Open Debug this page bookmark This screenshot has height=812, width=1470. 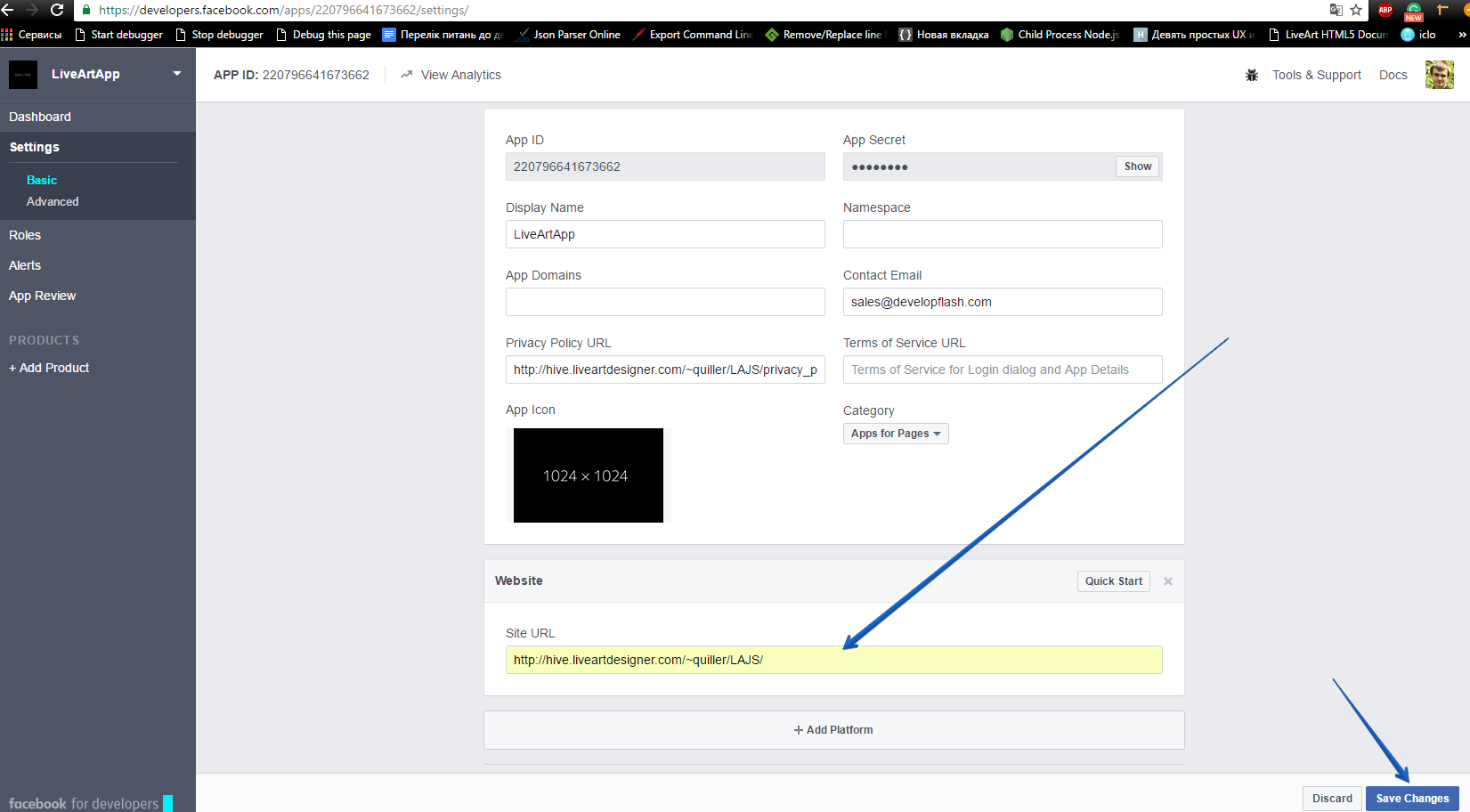click(323, 35)
